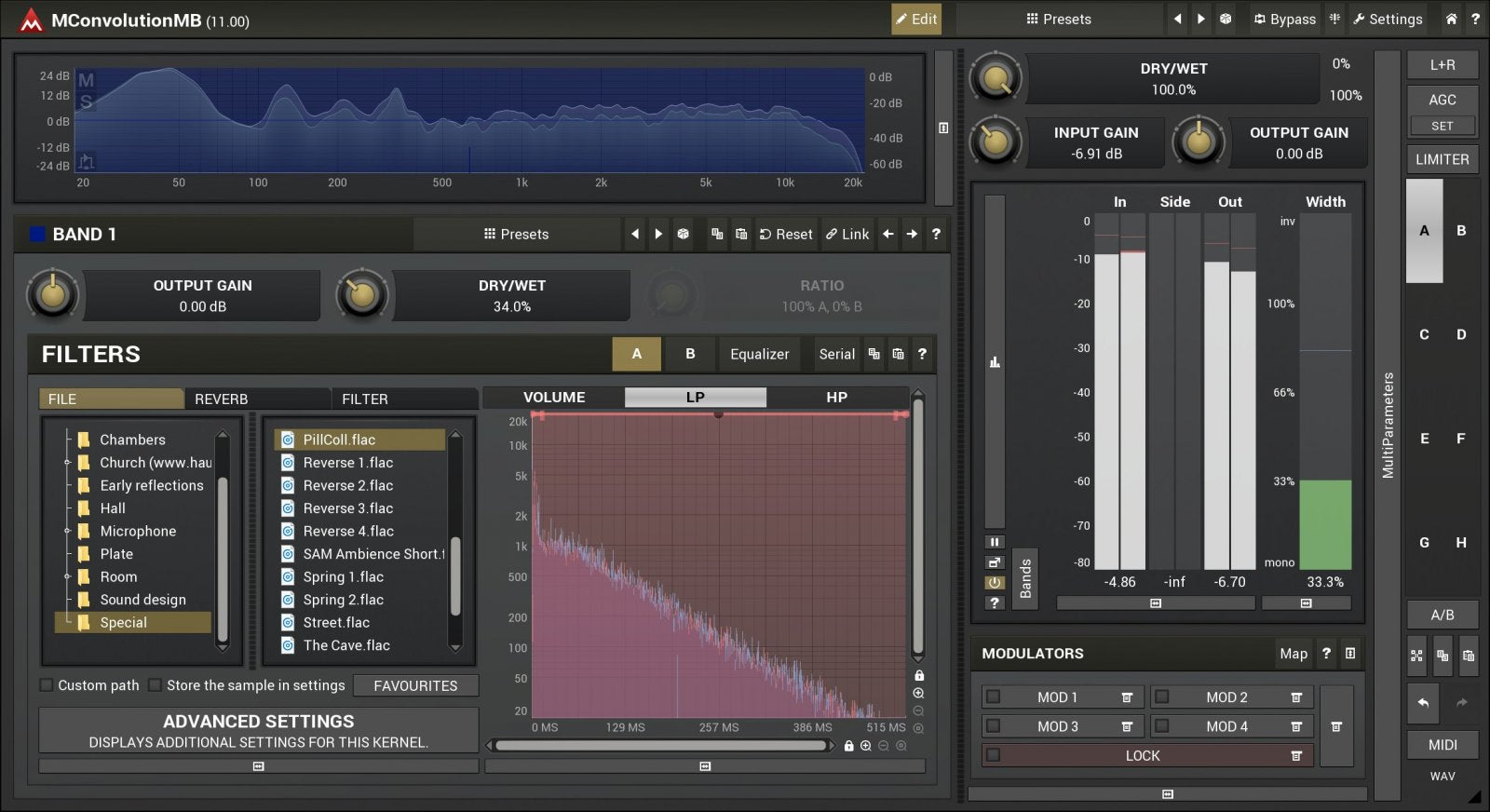Viewport: 1490px width, 812px height.
Task: Open the FAVOURITES button
Action: pyautogui.click(x=415, y=685)
